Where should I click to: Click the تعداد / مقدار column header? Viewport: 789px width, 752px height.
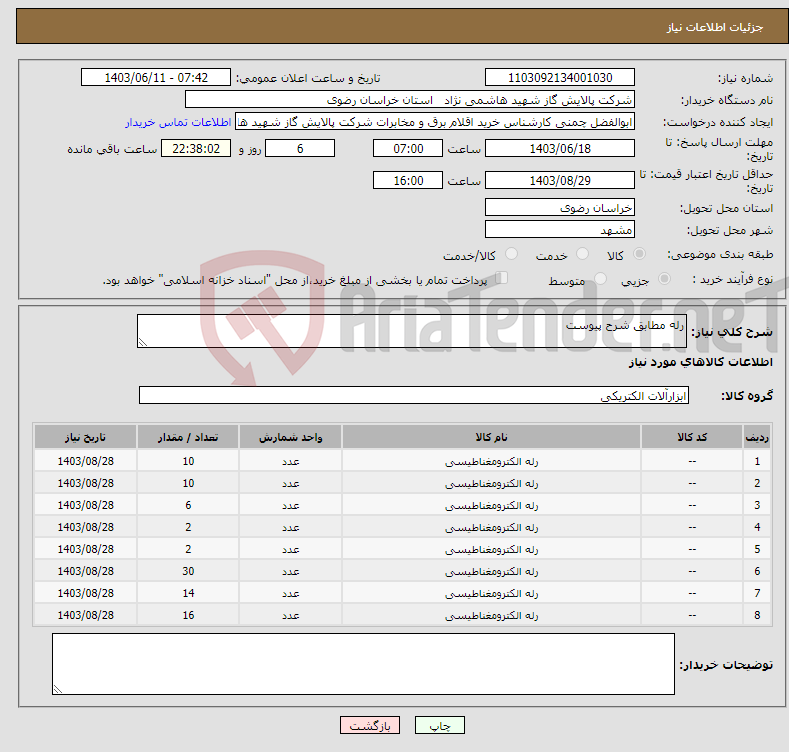tap(188, 437)
